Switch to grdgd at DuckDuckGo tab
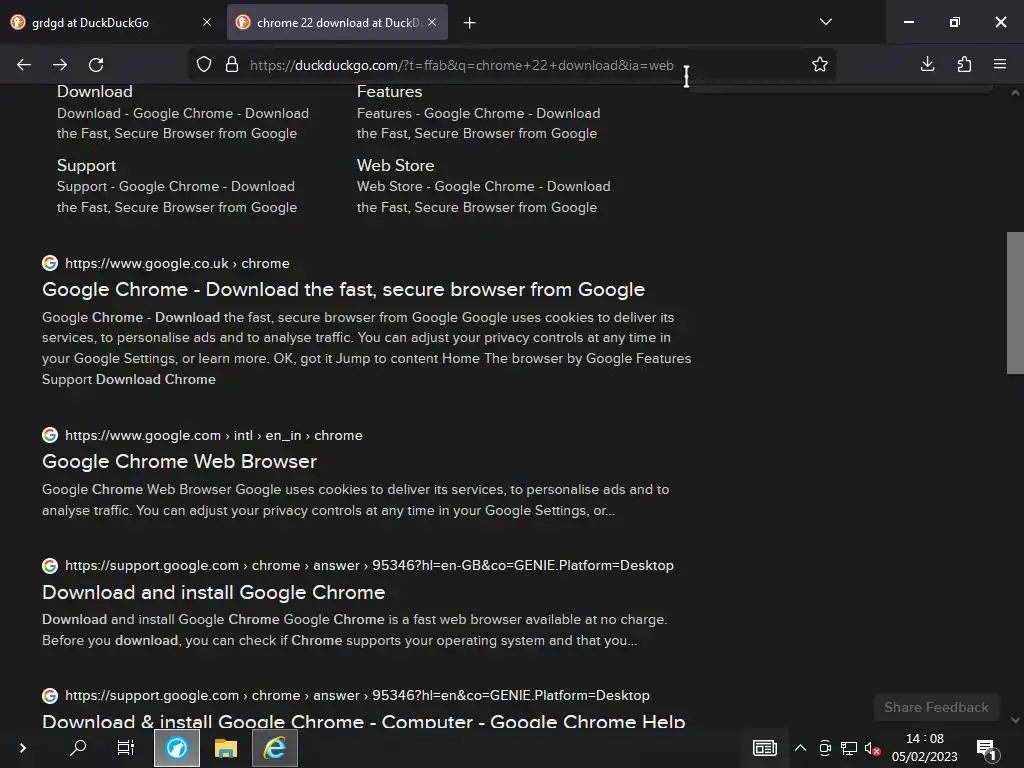The width and height of the screenshot is (1024, 768). tap(91, 23)
